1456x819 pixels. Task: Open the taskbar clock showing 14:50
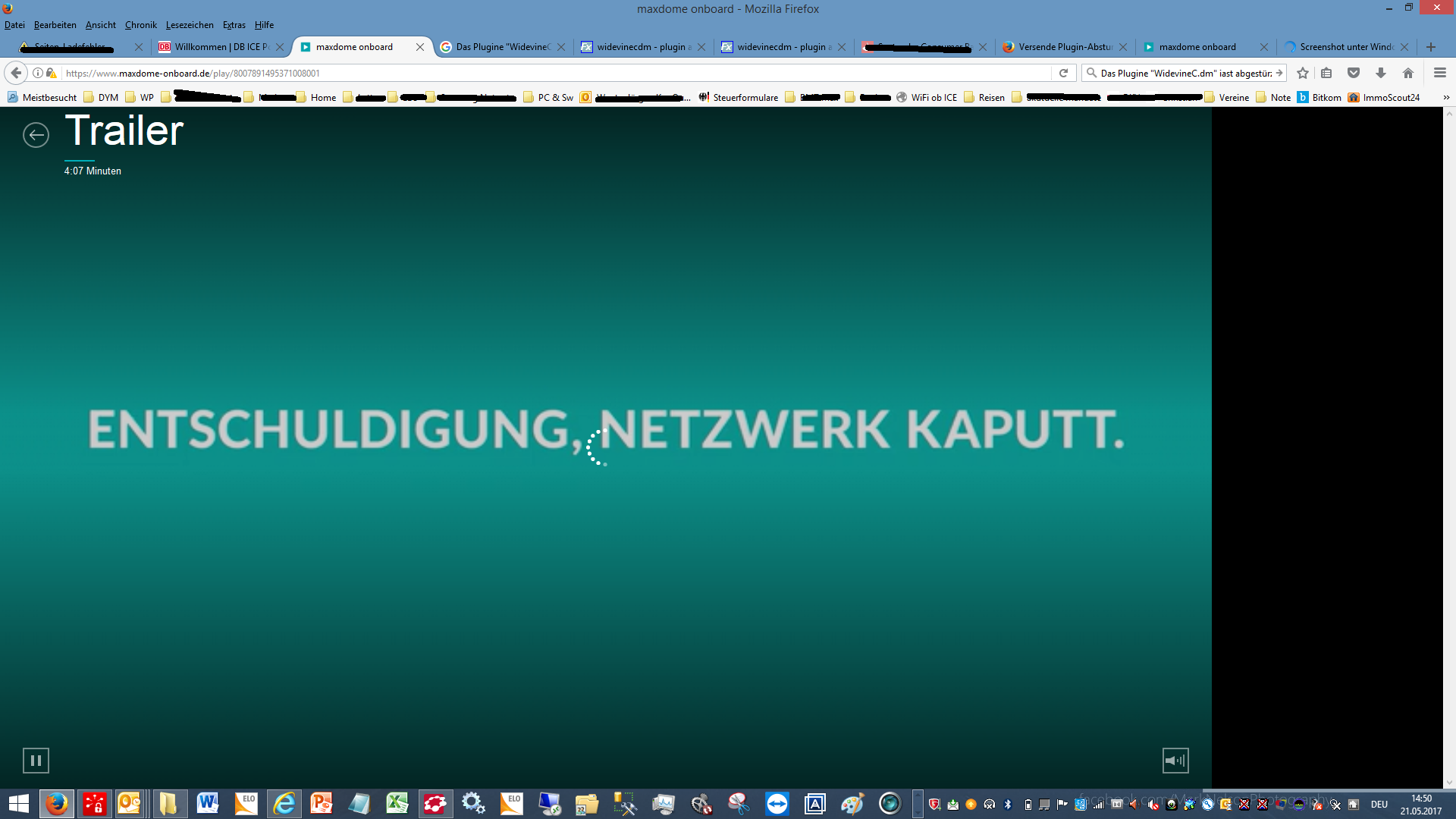coord(1421,805)
